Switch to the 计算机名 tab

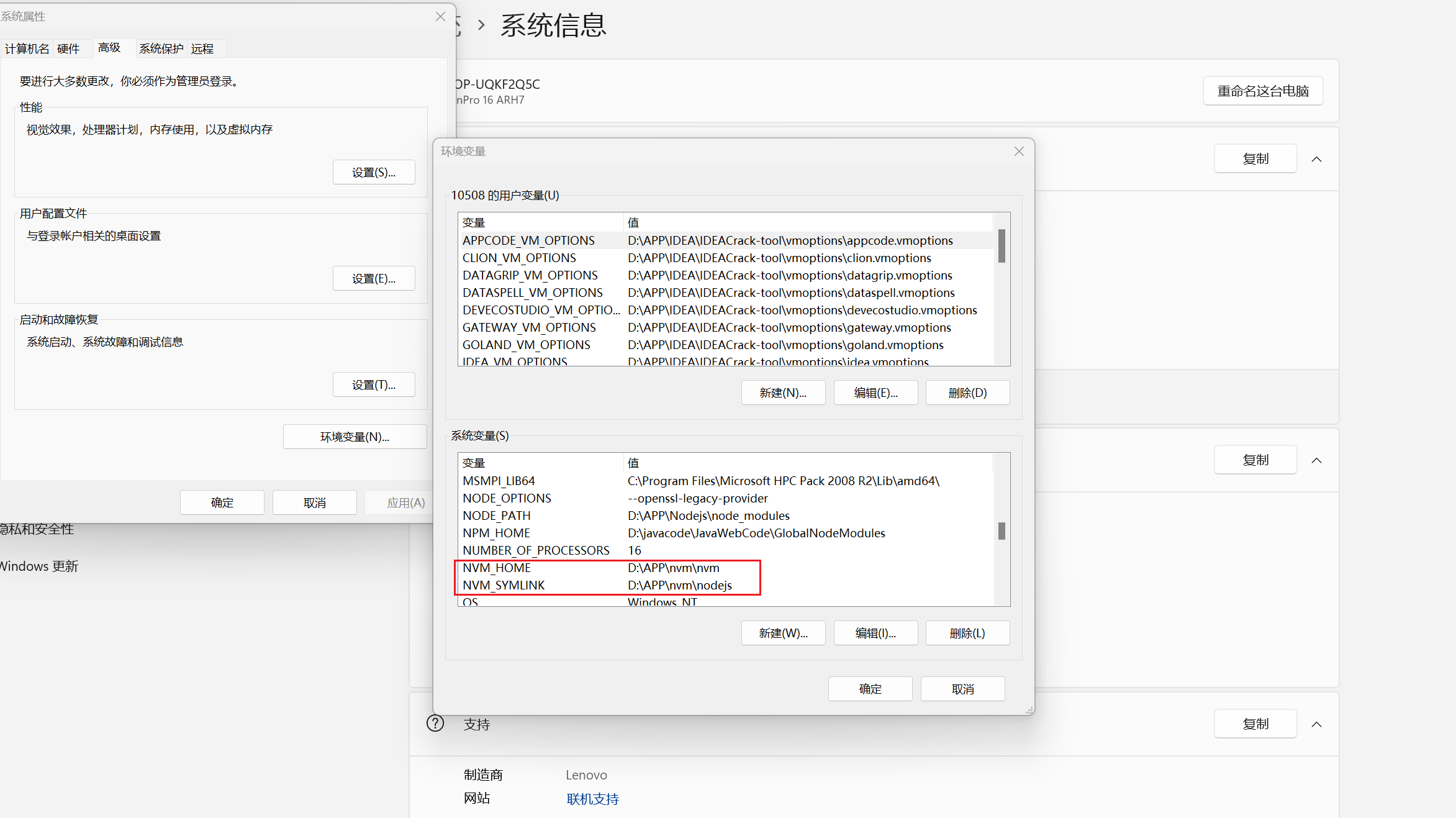pyautogui.click(x=27, y=48)
